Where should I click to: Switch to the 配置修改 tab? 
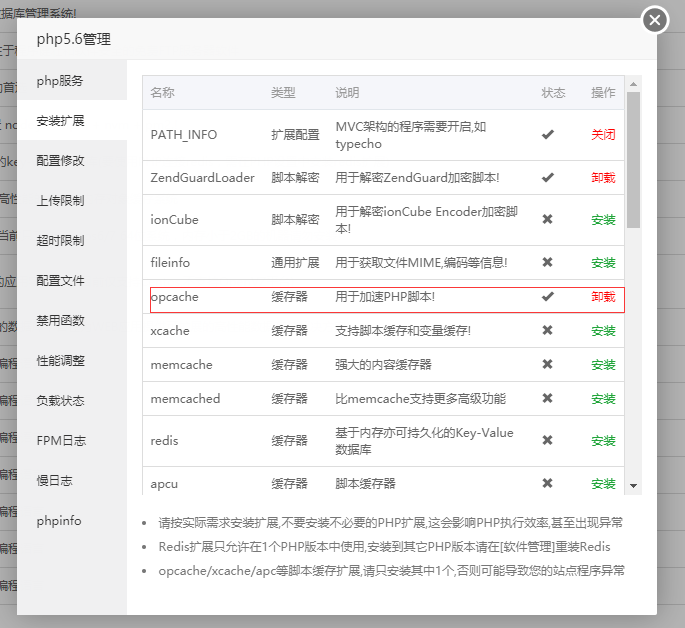coord(60,160)
